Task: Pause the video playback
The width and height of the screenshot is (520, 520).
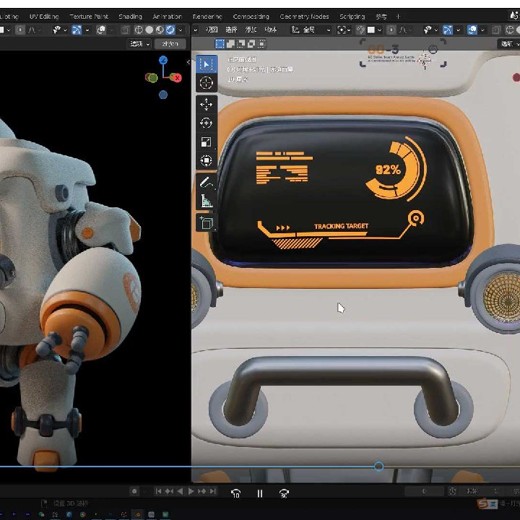Action: pyautogui.click(x=260, y=493)
